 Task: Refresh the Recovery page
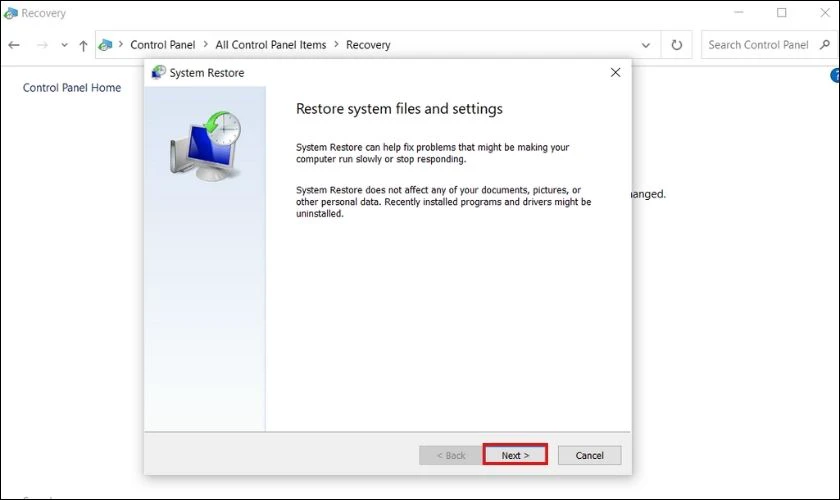tap(677, 45)
